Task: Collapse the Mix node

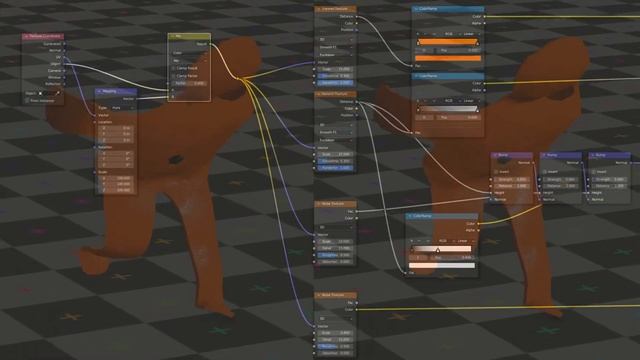Action: (x=173, y=36)
